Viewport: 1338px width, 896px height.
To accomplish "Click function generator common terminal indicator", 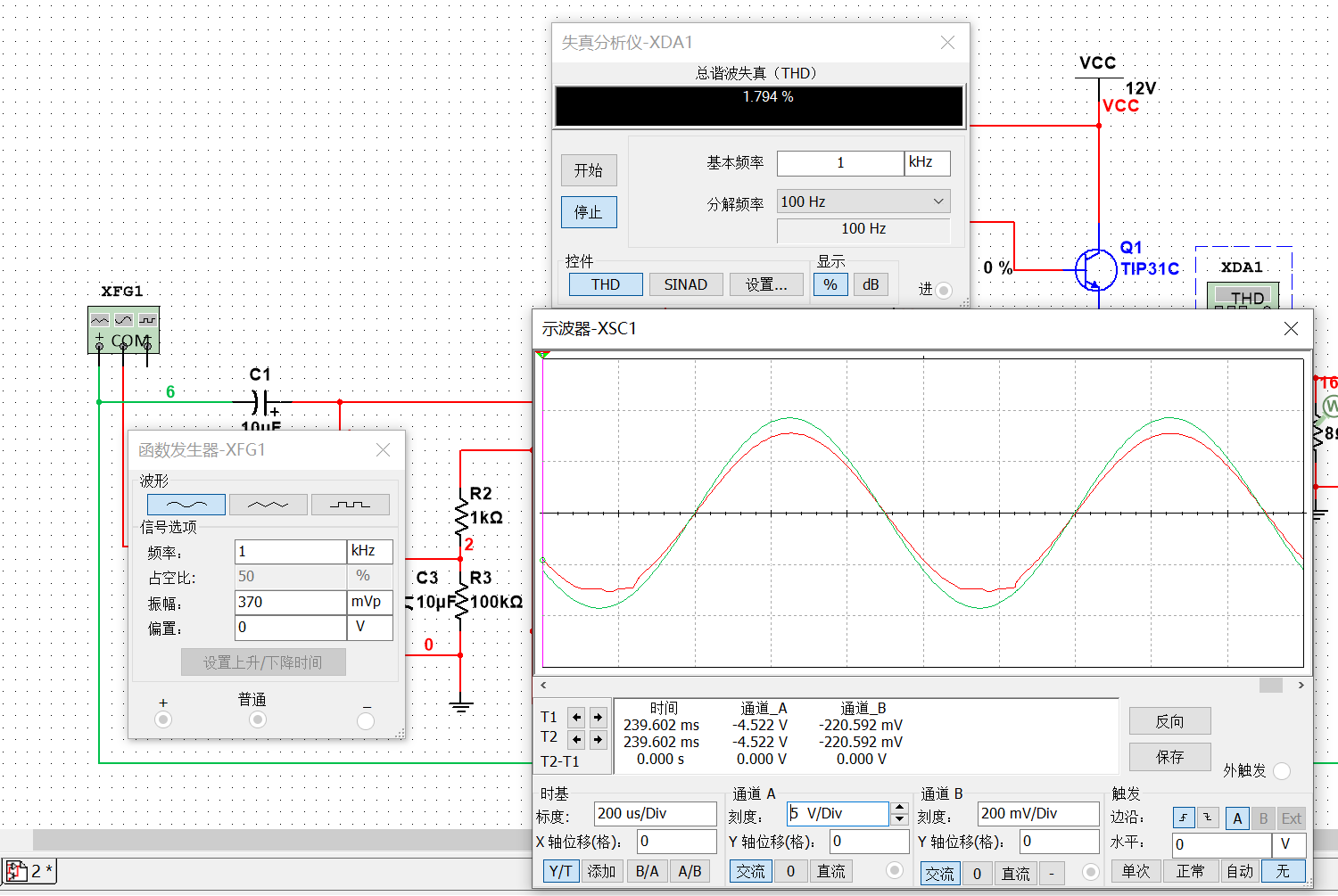I will [x=258, y=720].
